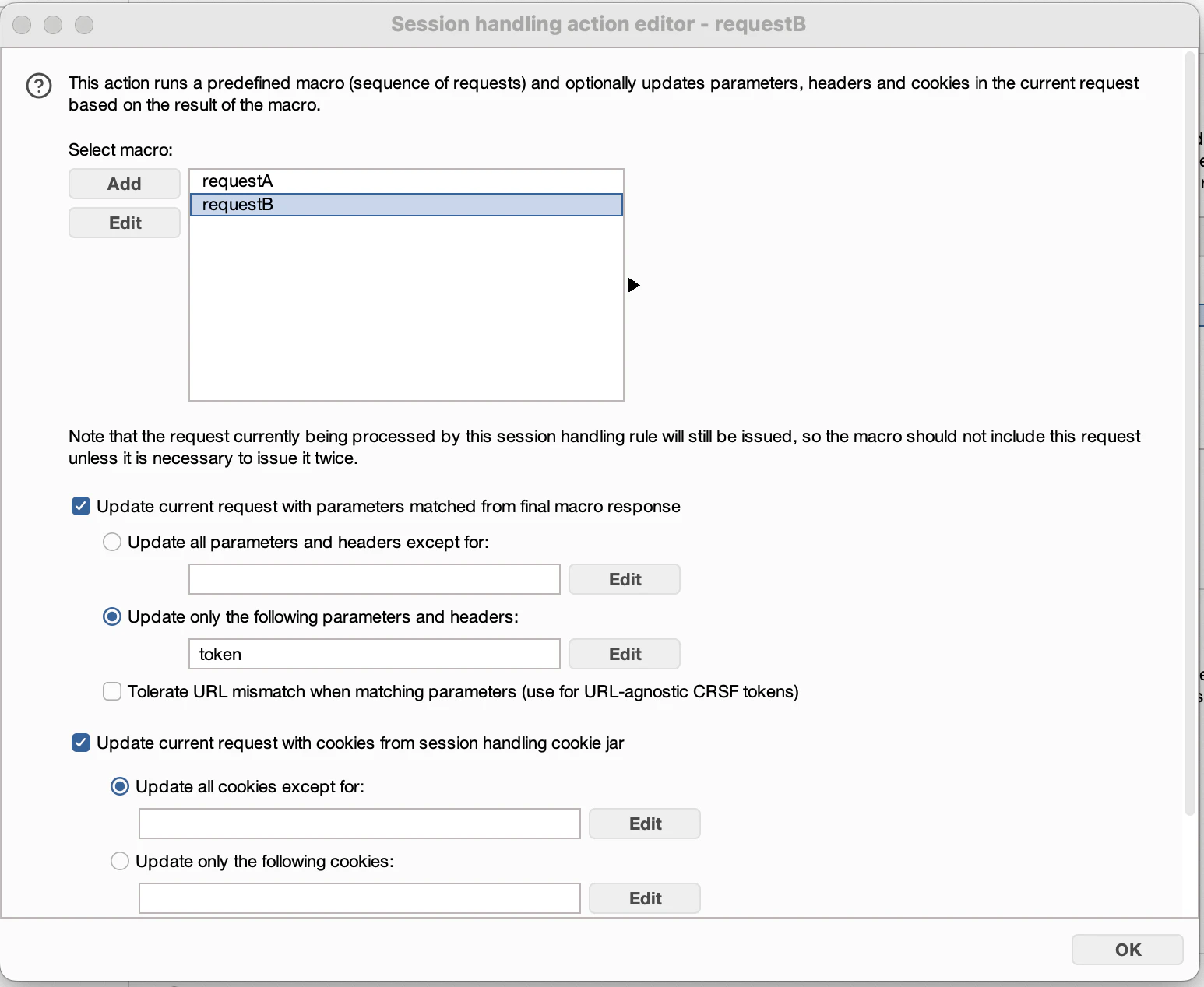Minimize the session handling editor window
Screen dimensions: 1204x987
click(x=53, y=25)
